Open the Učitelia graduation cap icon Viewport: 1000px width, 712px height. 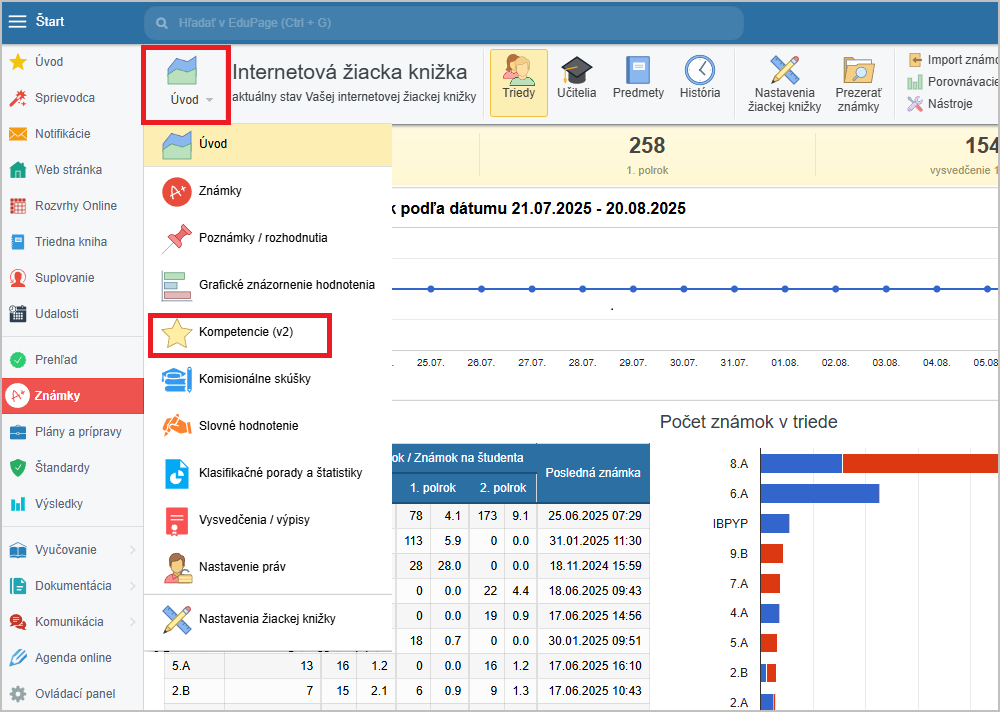[x=576, y=72]
